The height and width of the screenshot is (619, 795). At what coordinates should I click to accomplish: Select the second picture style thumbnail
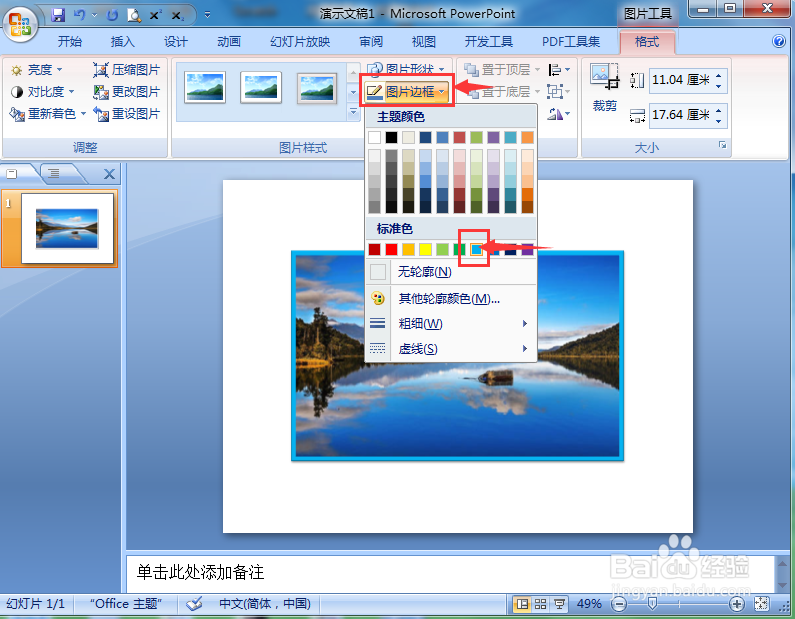[x=261, y=87]
